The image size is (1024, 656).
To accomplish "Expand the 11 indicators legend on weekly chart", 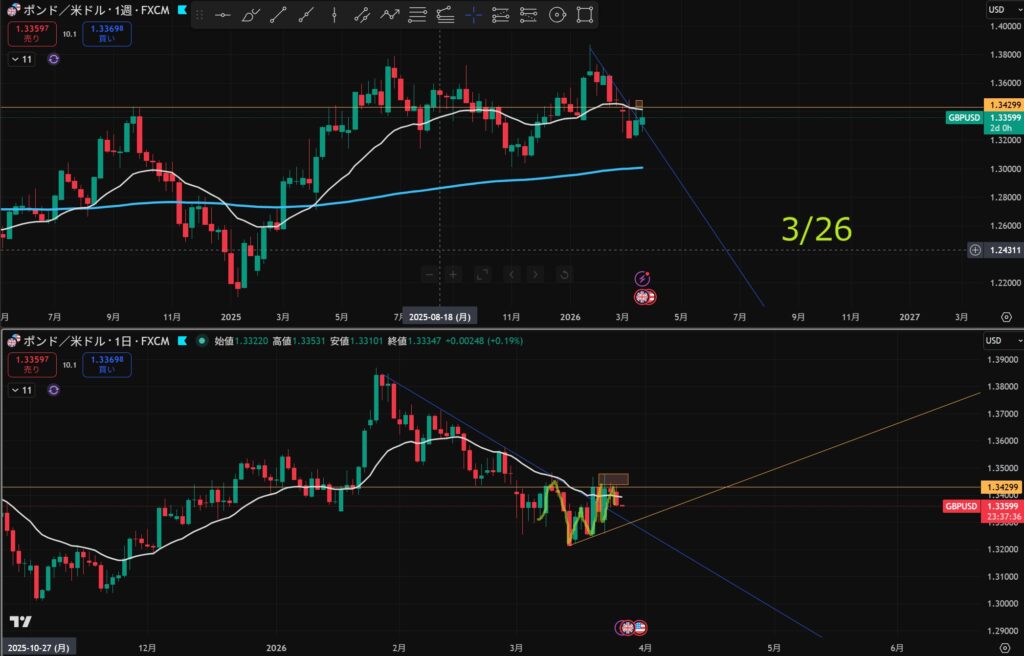I will pos(21,59).
